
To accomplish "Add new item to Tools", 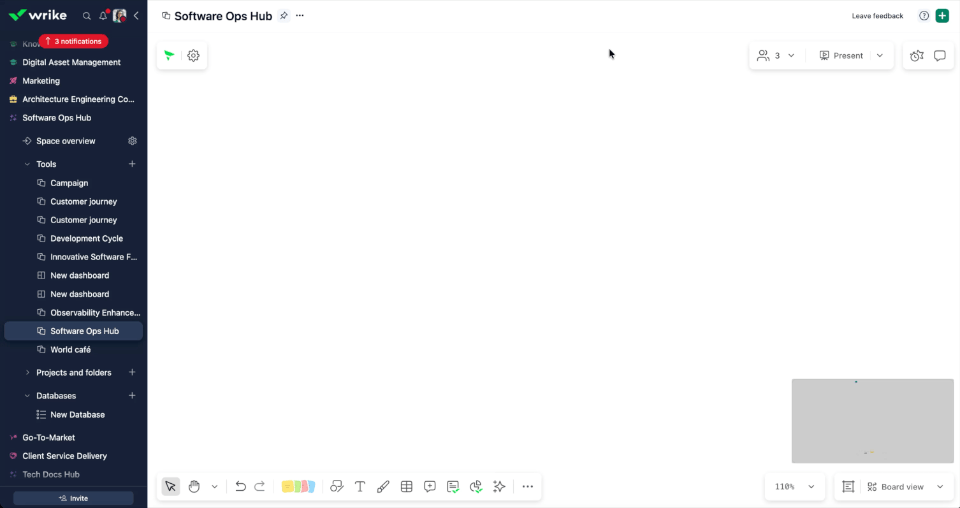I will [132, 164].
